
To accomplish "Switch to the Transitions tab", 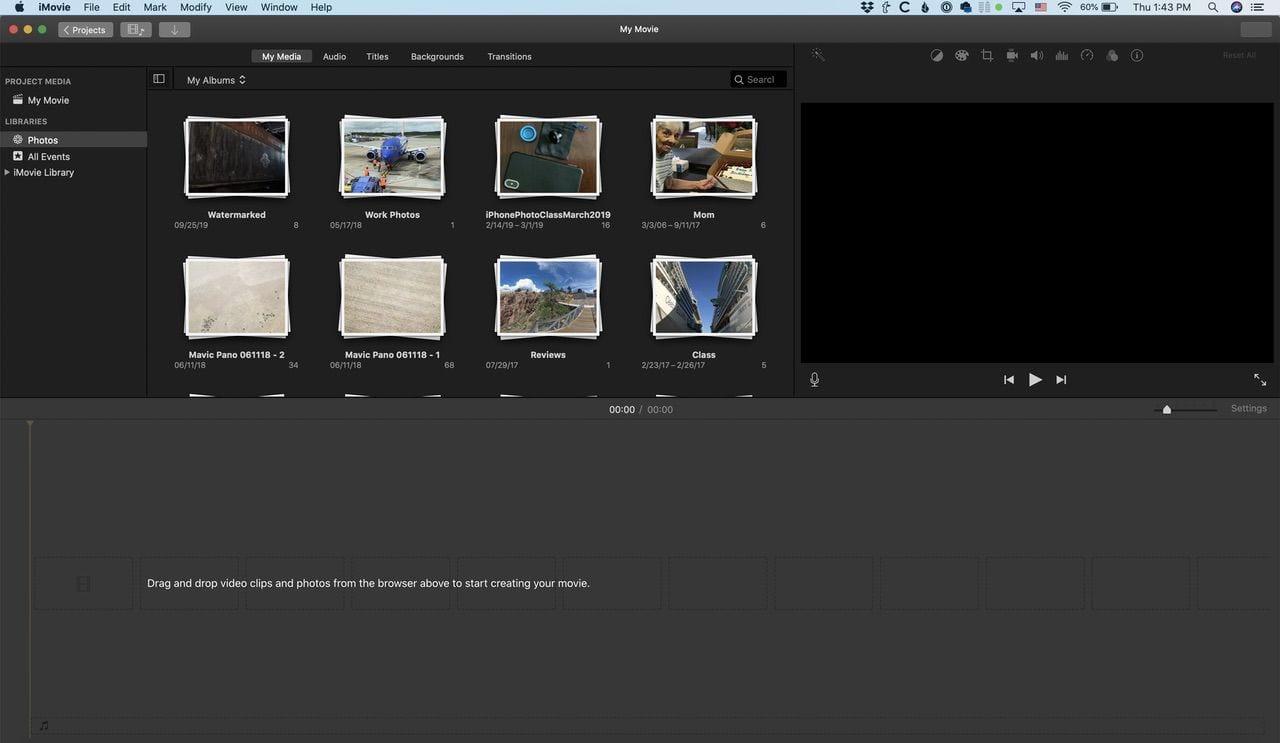I will 509,57.
